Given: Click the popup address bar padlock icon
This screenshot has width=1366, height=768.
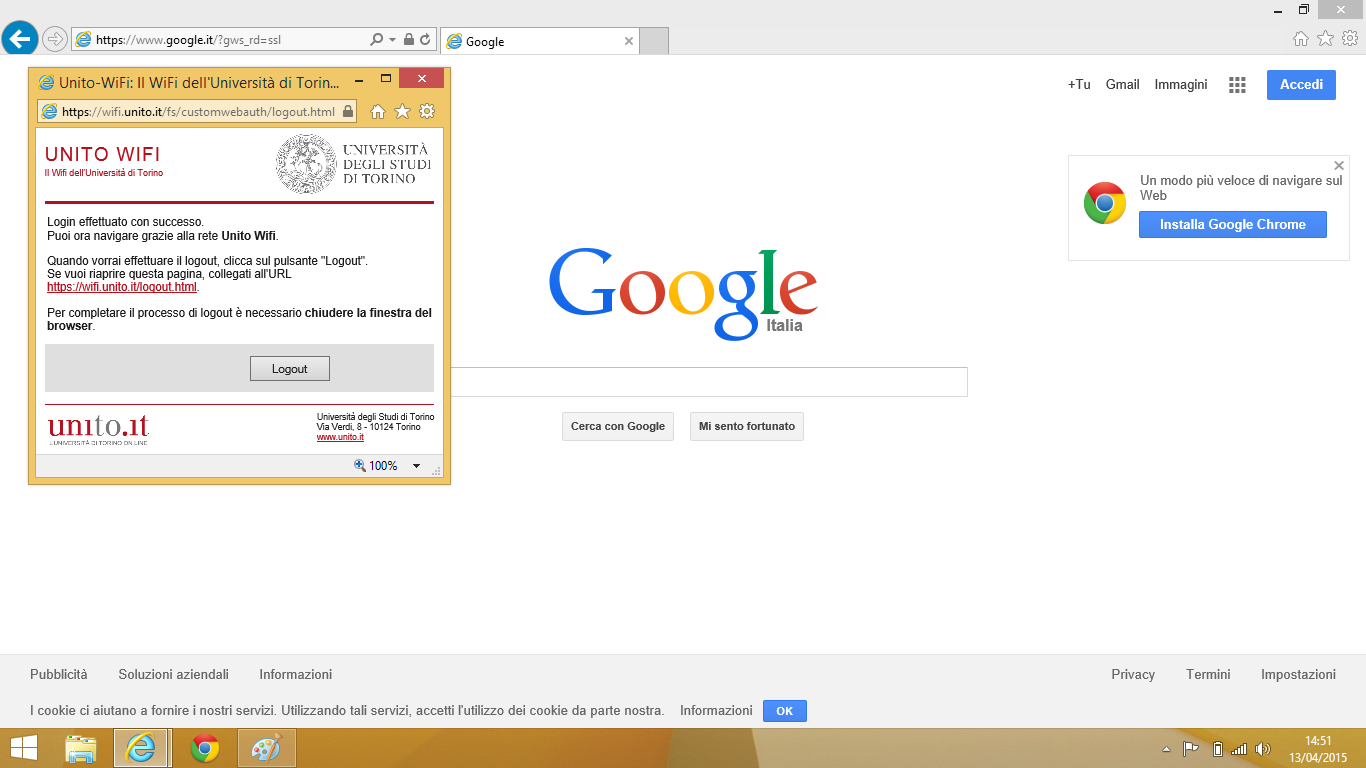Looking at the screenshot, I should [x=347, y=111].
